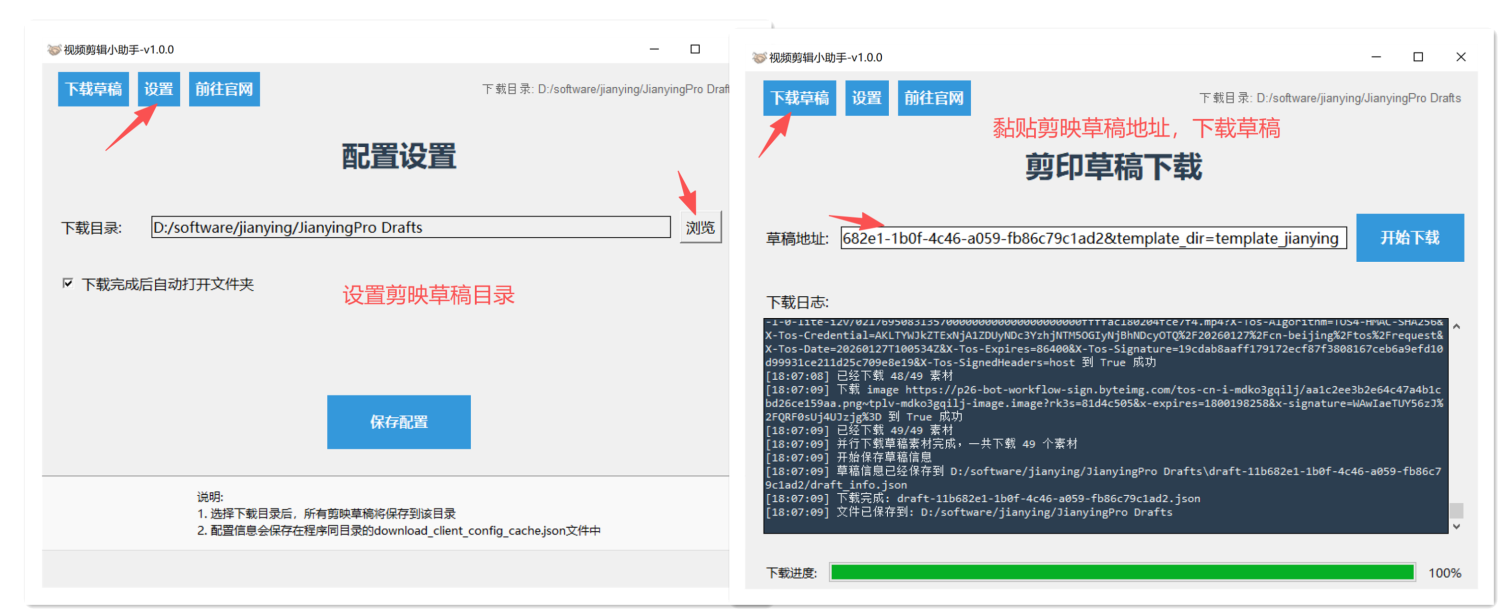The height and width of the screenshot is (610, 1500).
Task: Click the green 下载进度 progress bar
Action: [x=1122, y=572]
